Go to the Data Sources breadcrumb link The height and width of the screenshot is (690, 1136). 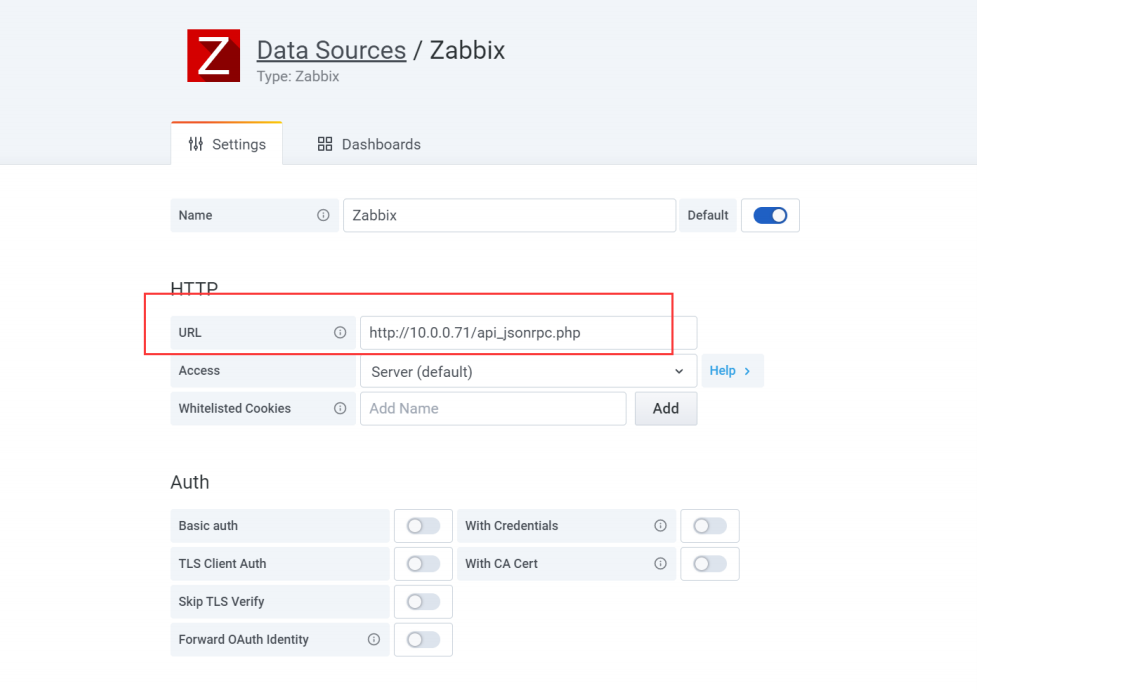[331, 50]
